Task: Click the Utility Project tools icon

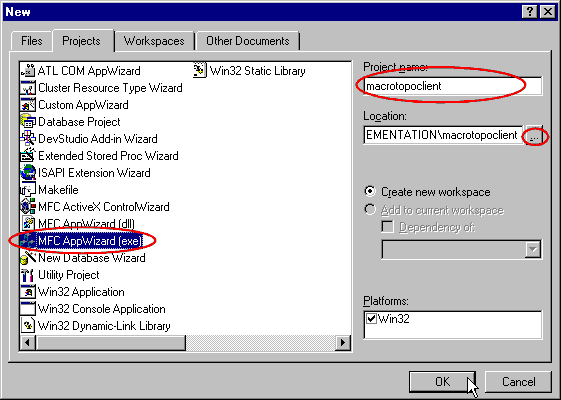Action: click(x=28, y=275)
